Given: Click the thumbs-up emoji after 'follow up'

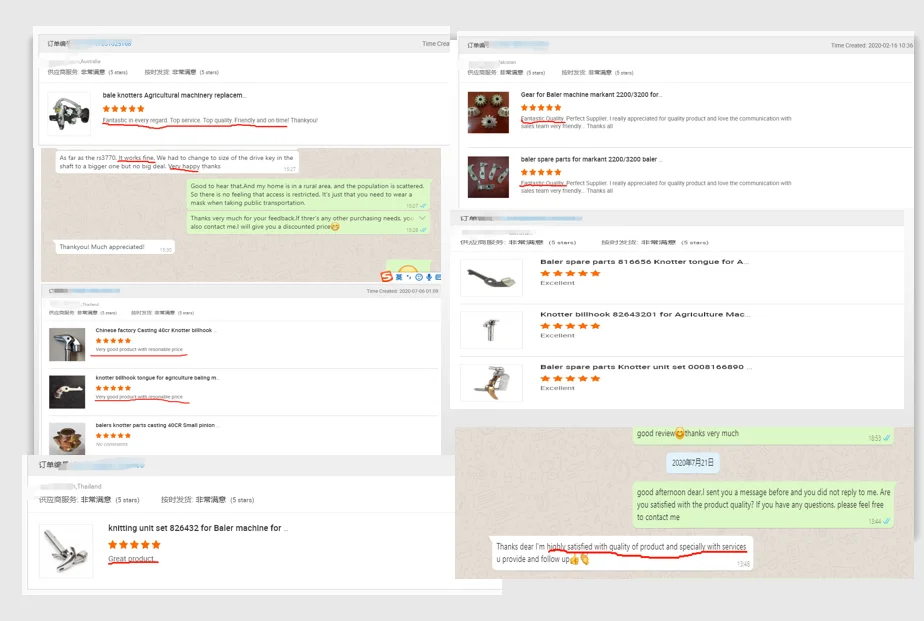Looking at the screenshot, I should click(574, 559).
